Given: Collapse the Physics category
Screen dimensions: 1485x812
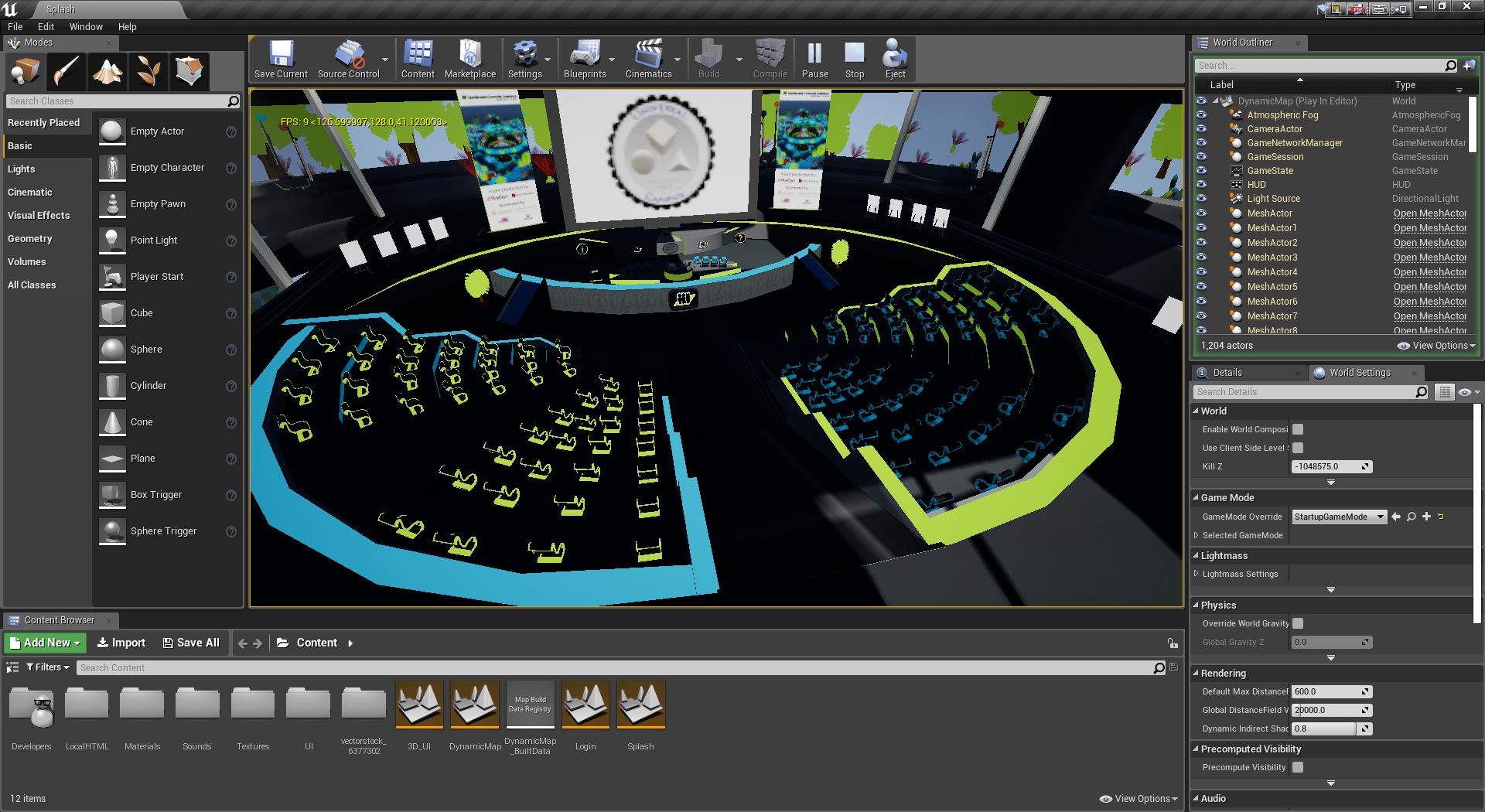Looking at the screenshot, I should (x=1196, y=606).
